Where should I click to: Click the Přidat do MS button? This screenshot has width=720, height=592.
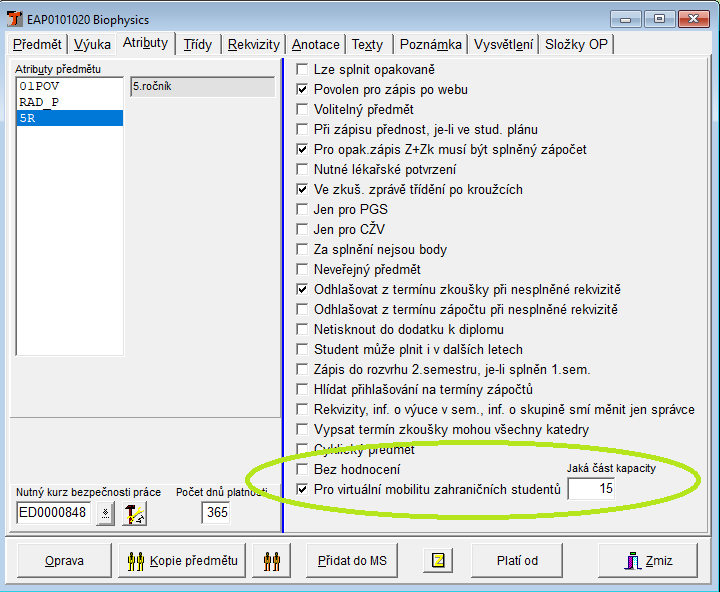[352, 561]
